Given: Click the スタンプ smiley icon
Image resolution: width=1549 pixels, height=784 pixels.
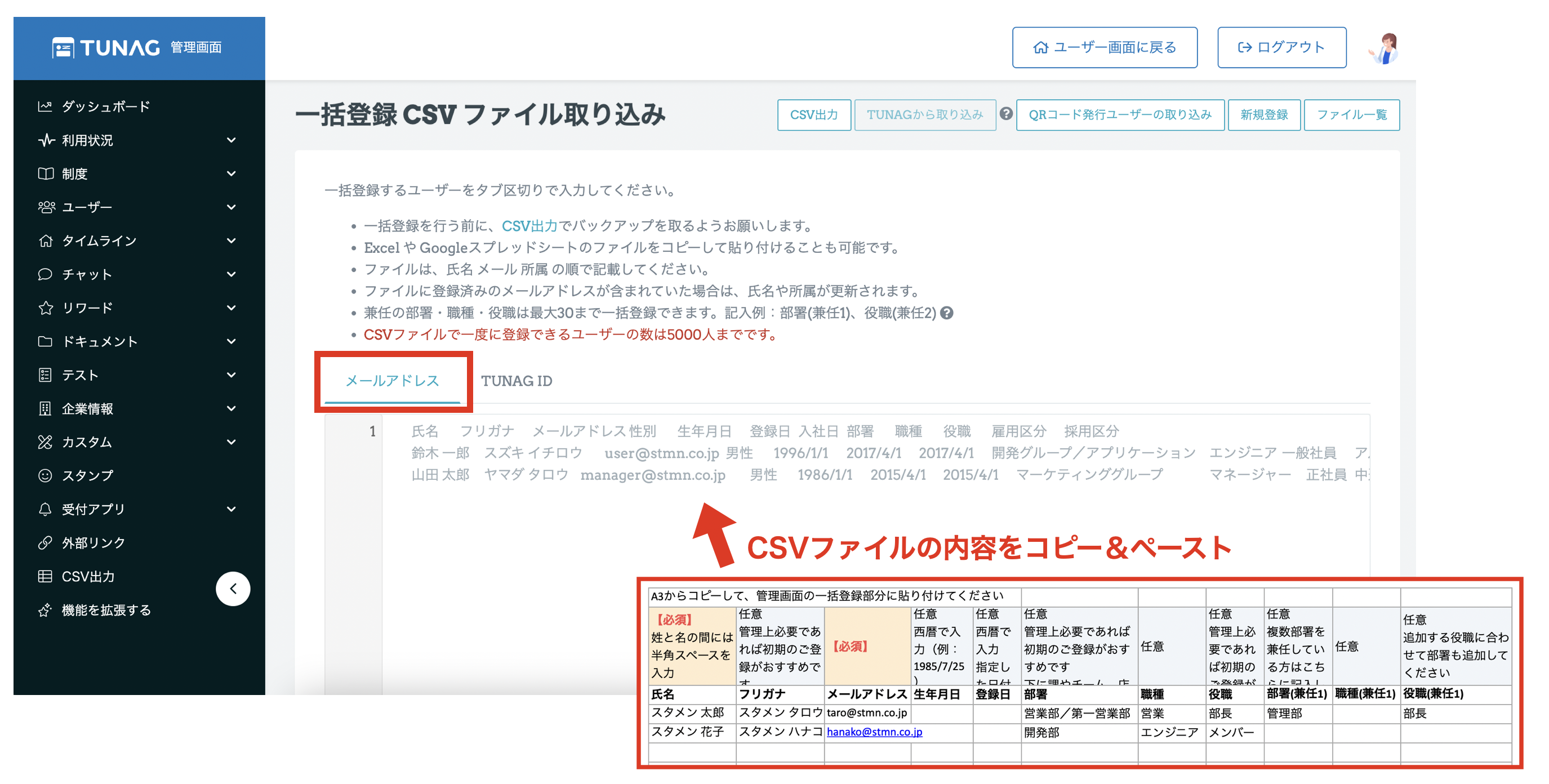Looking at the screenshot, I should [45, 475].
